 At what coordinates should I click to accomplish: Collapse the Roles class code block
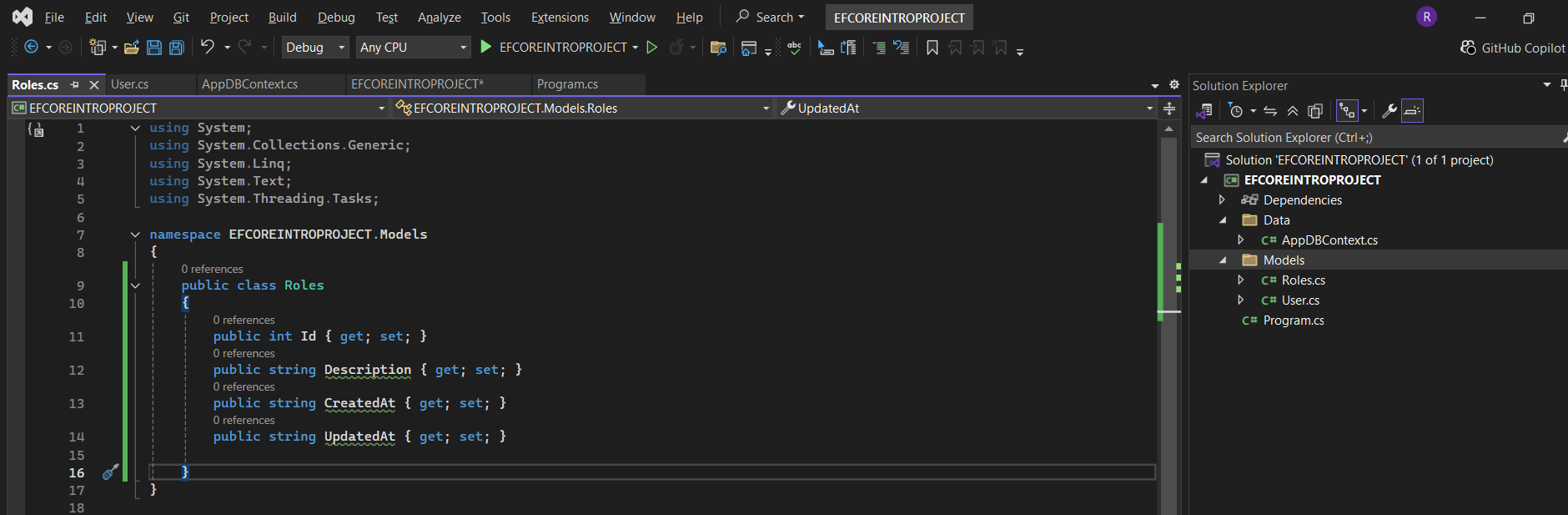[x=135, y=285]
